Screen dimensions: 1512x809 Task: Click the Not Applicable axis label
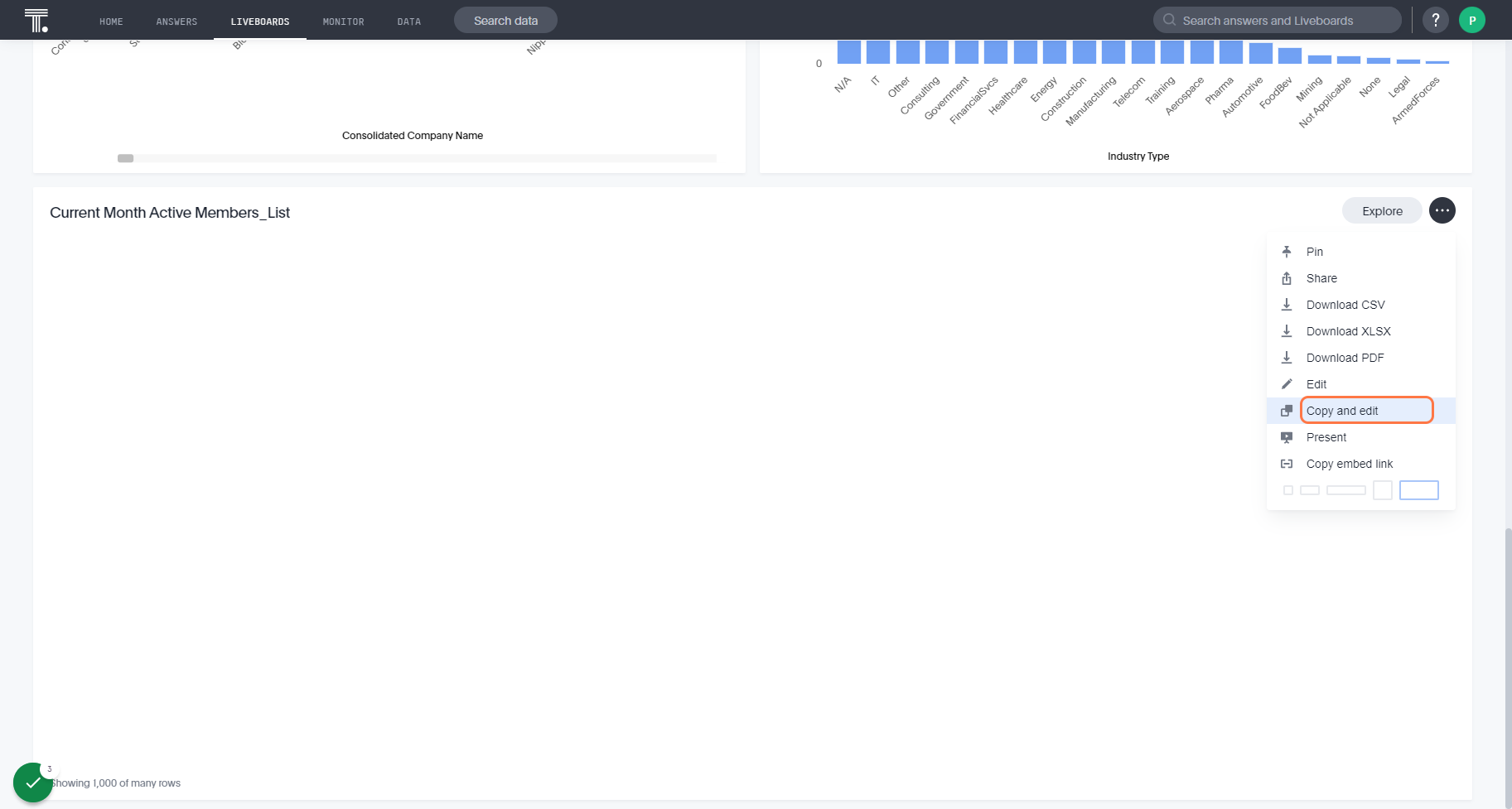click(x=1325, y=102)
